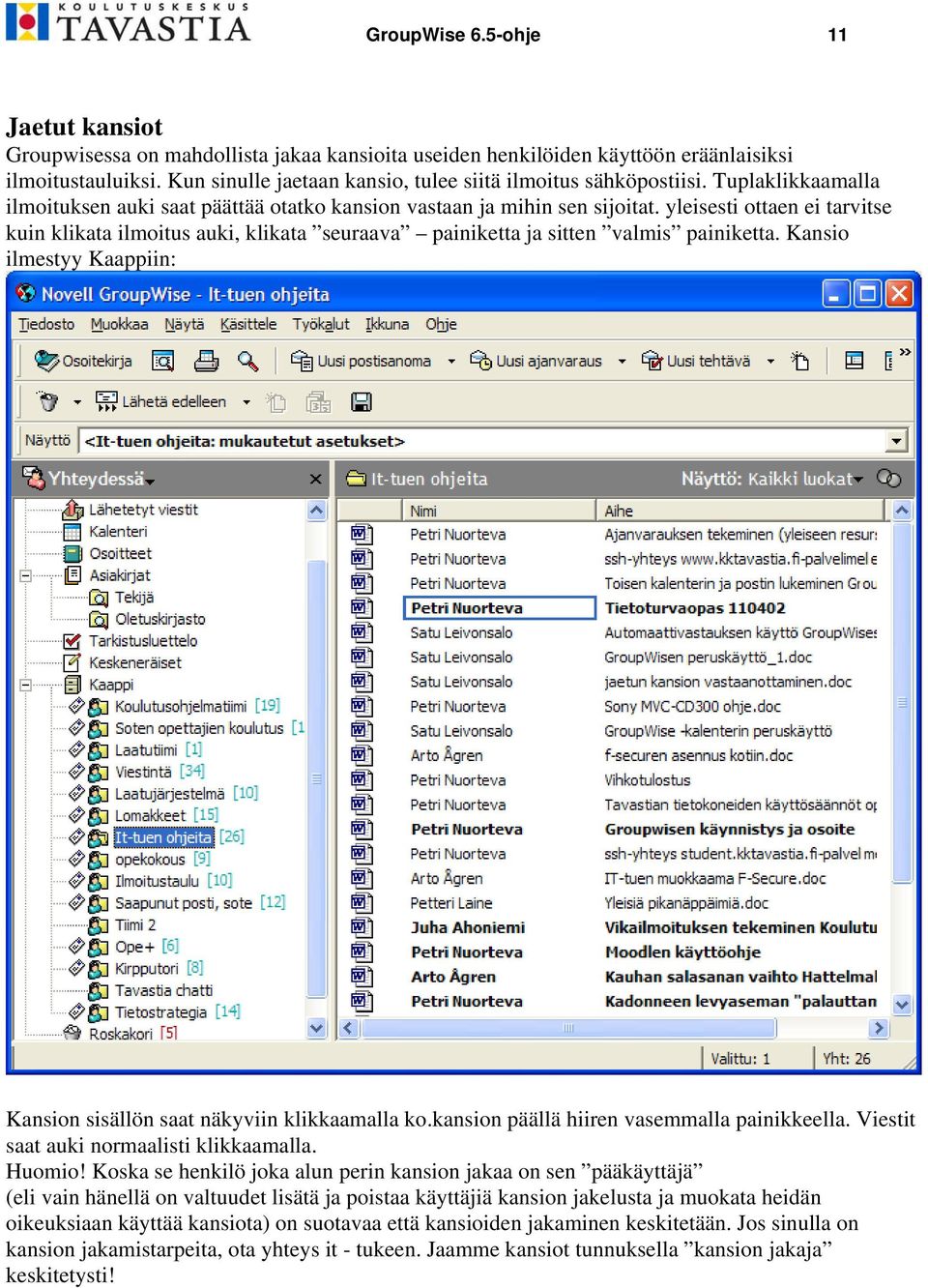Select Tietoturvaopas 110402 message
Viewport: 928px width, 1288px height.
[695, 608]
